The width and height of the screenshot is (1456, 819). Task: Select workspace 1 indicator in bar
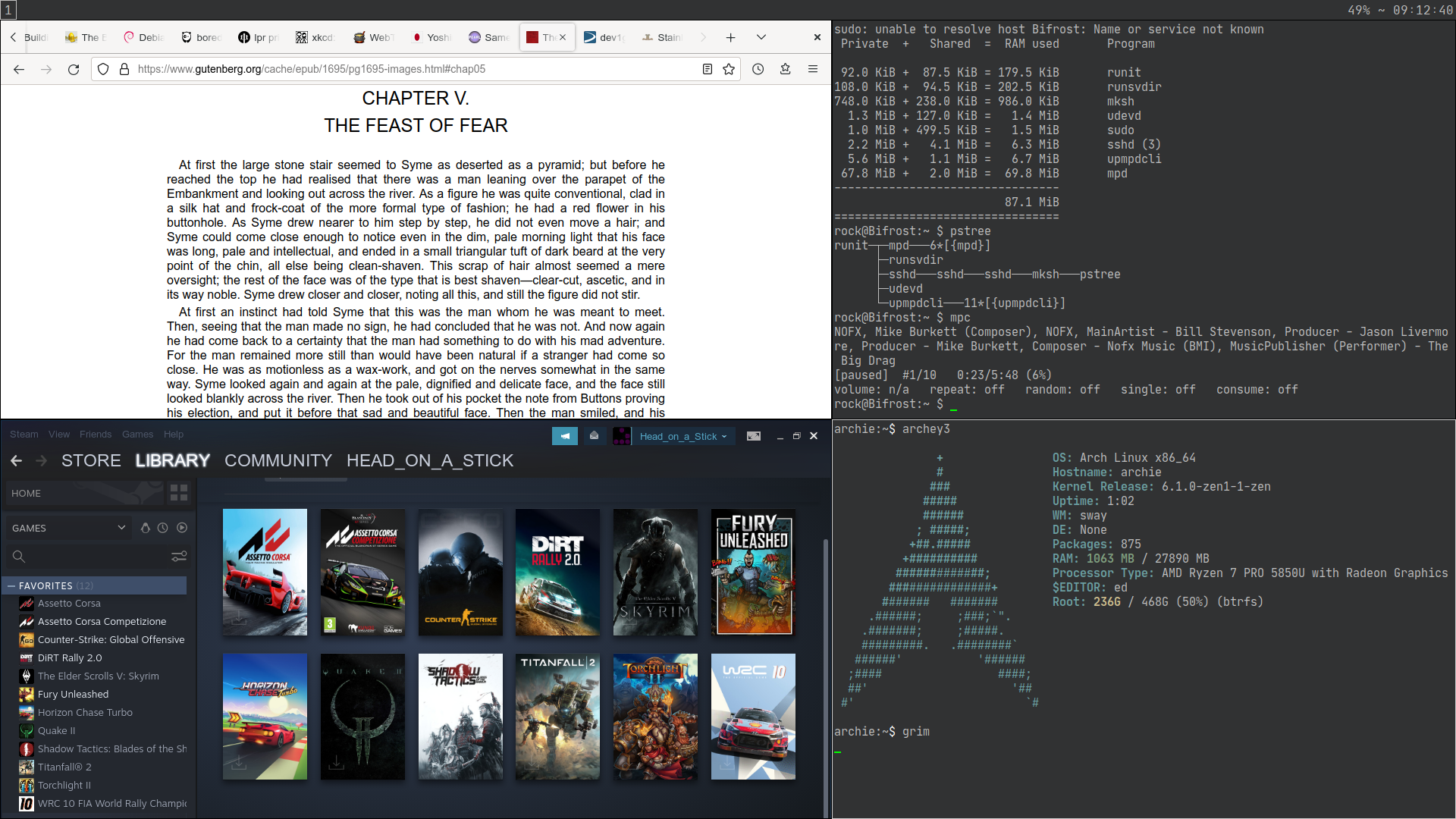(8, 10)
